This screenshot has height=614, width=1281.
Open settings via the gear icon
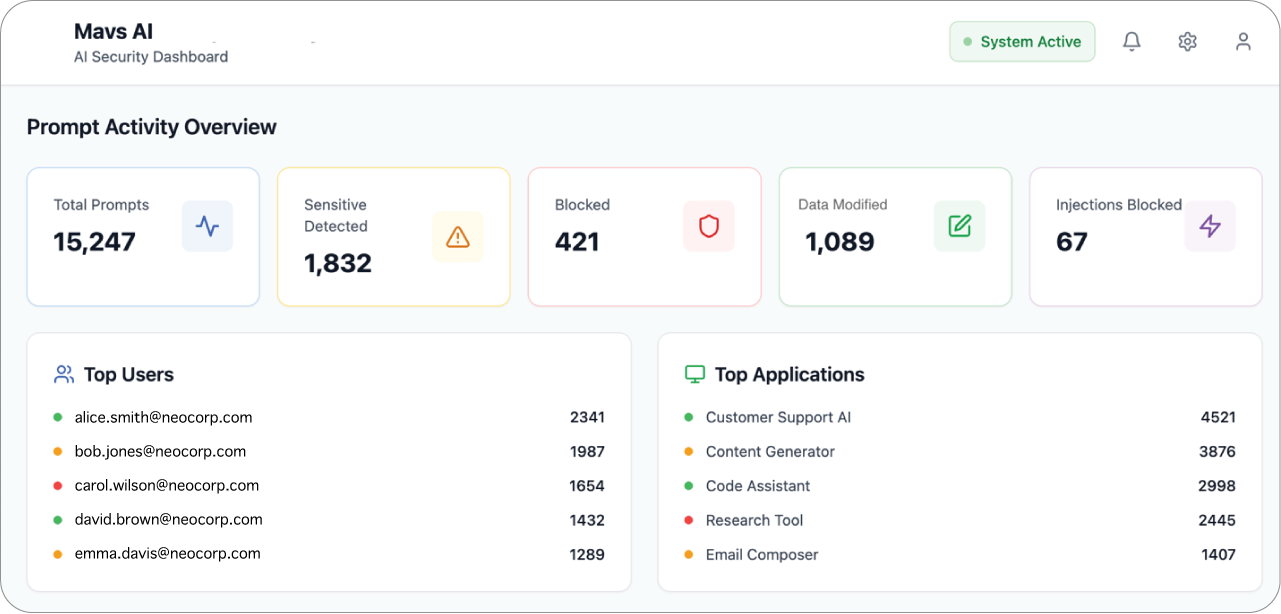pyautogui.click(x=1187, y=42)
